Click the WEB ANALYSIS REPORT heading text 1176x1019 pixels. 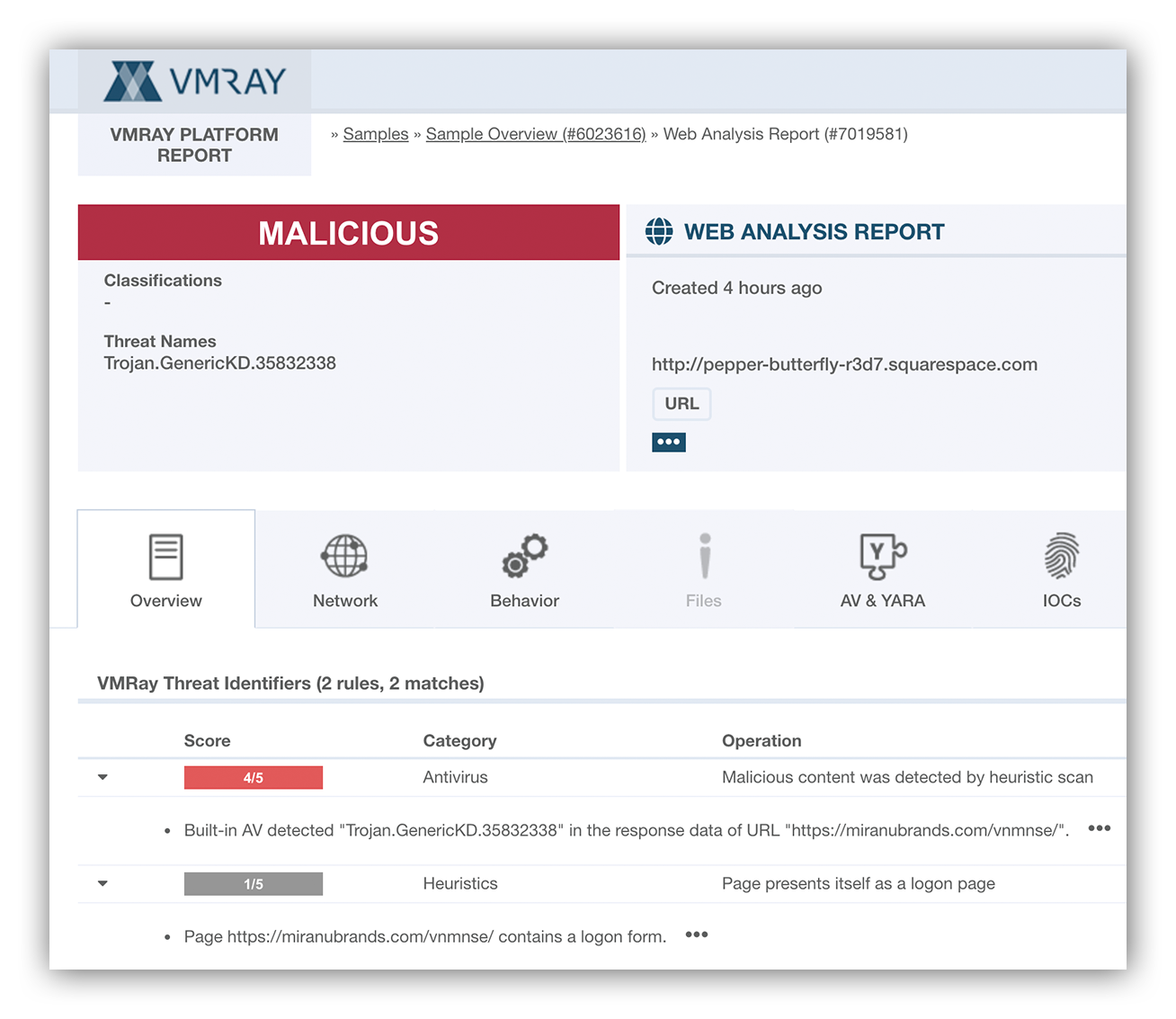[x=815, y=232]
